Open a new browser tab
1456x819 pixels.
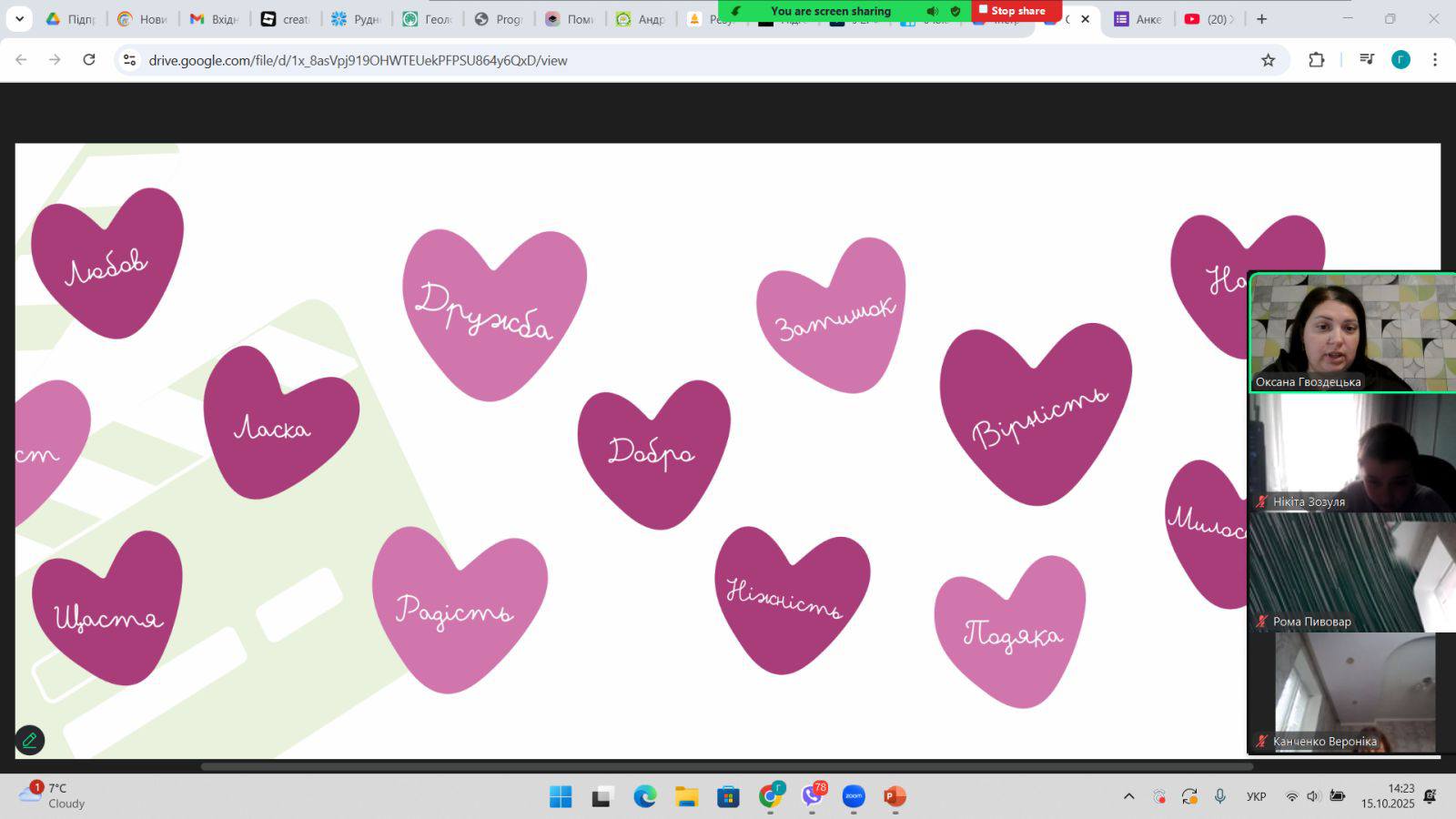(x=1261, y=19)
